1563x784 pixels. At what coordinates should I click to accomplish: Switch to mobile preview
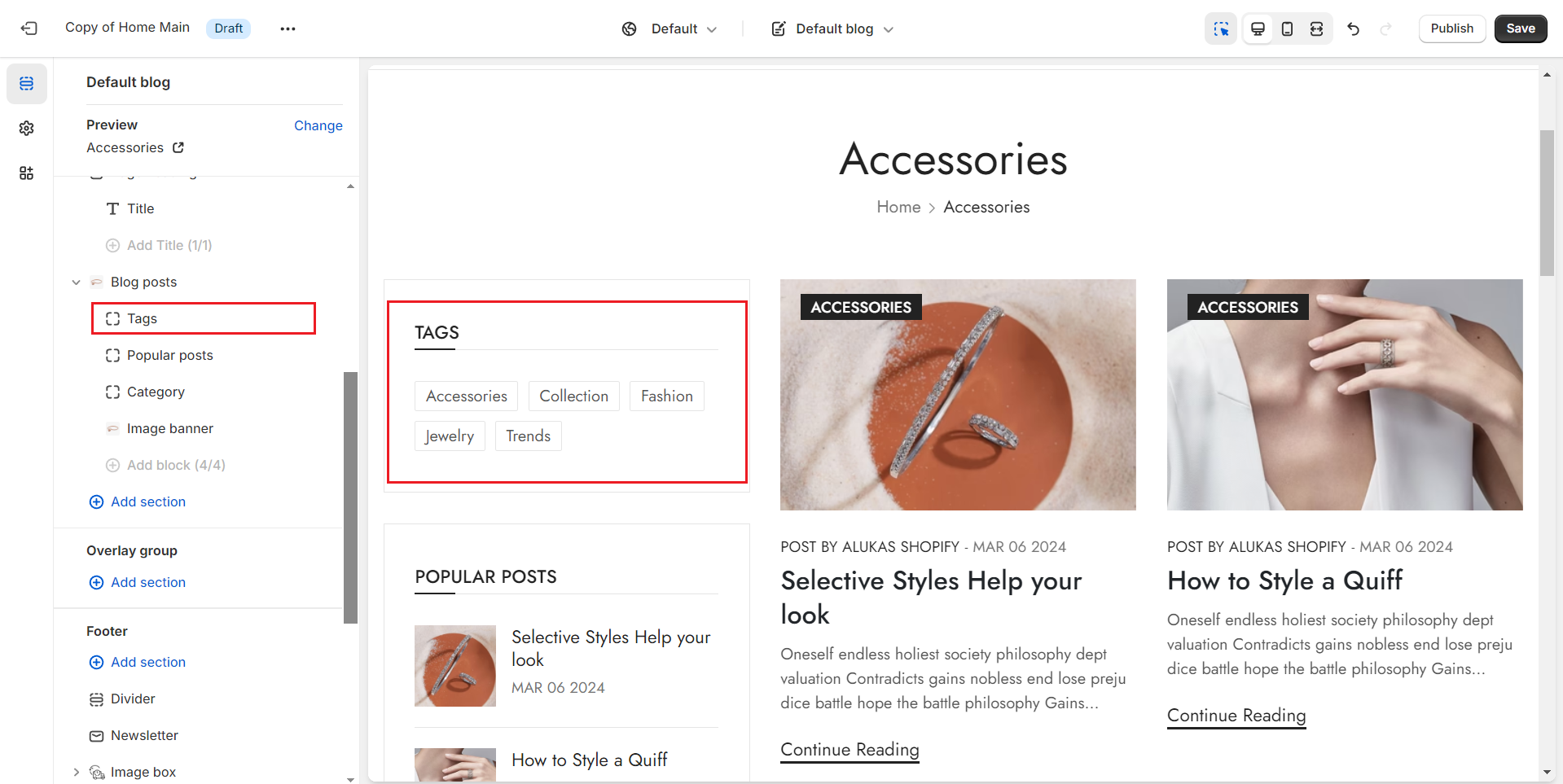click(x=1287, y=28)
